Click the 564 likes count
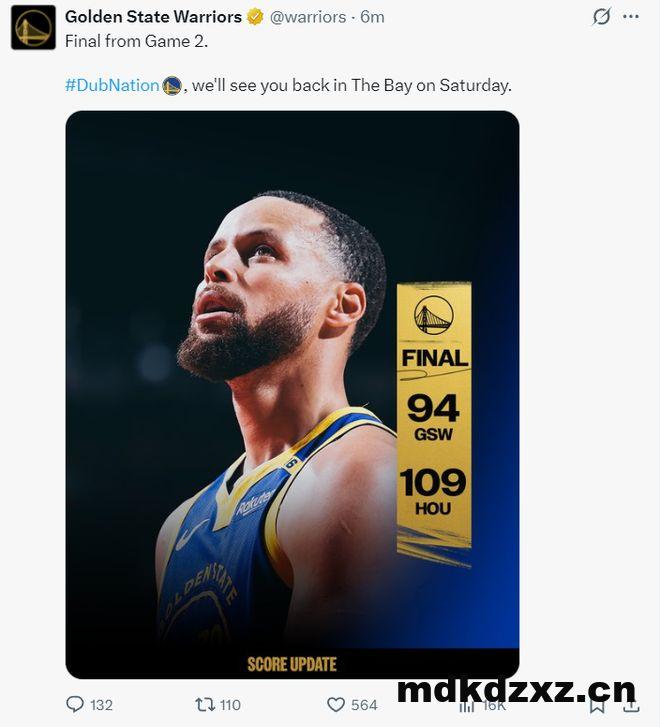 pos(364,705)
